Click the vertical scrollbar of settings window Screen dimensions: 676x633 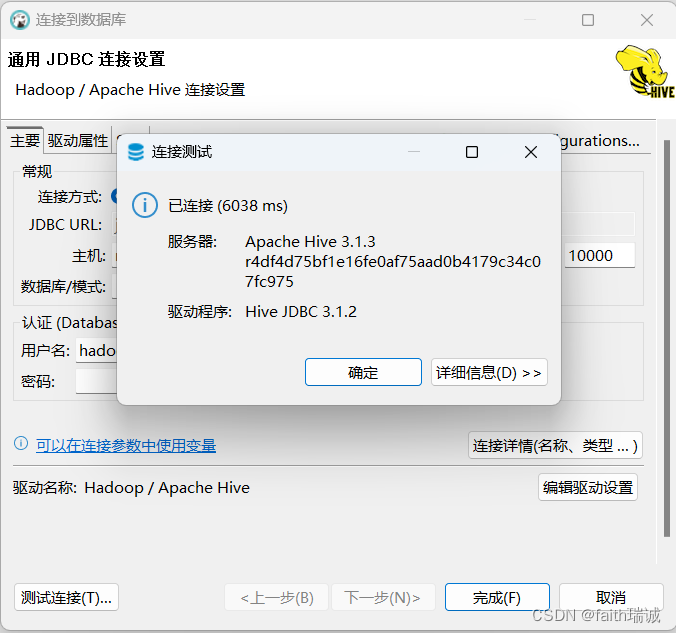click(x=667, y=338)
